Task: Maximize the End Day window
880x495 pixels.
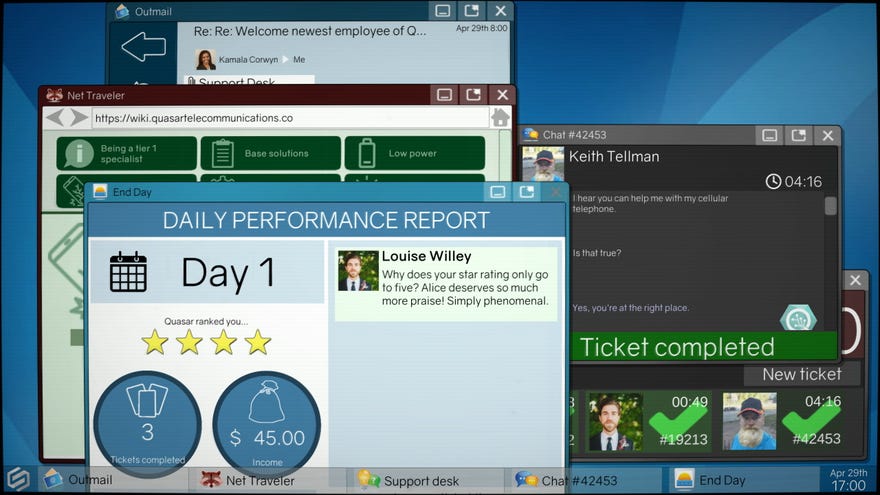Action: point(526,192)
